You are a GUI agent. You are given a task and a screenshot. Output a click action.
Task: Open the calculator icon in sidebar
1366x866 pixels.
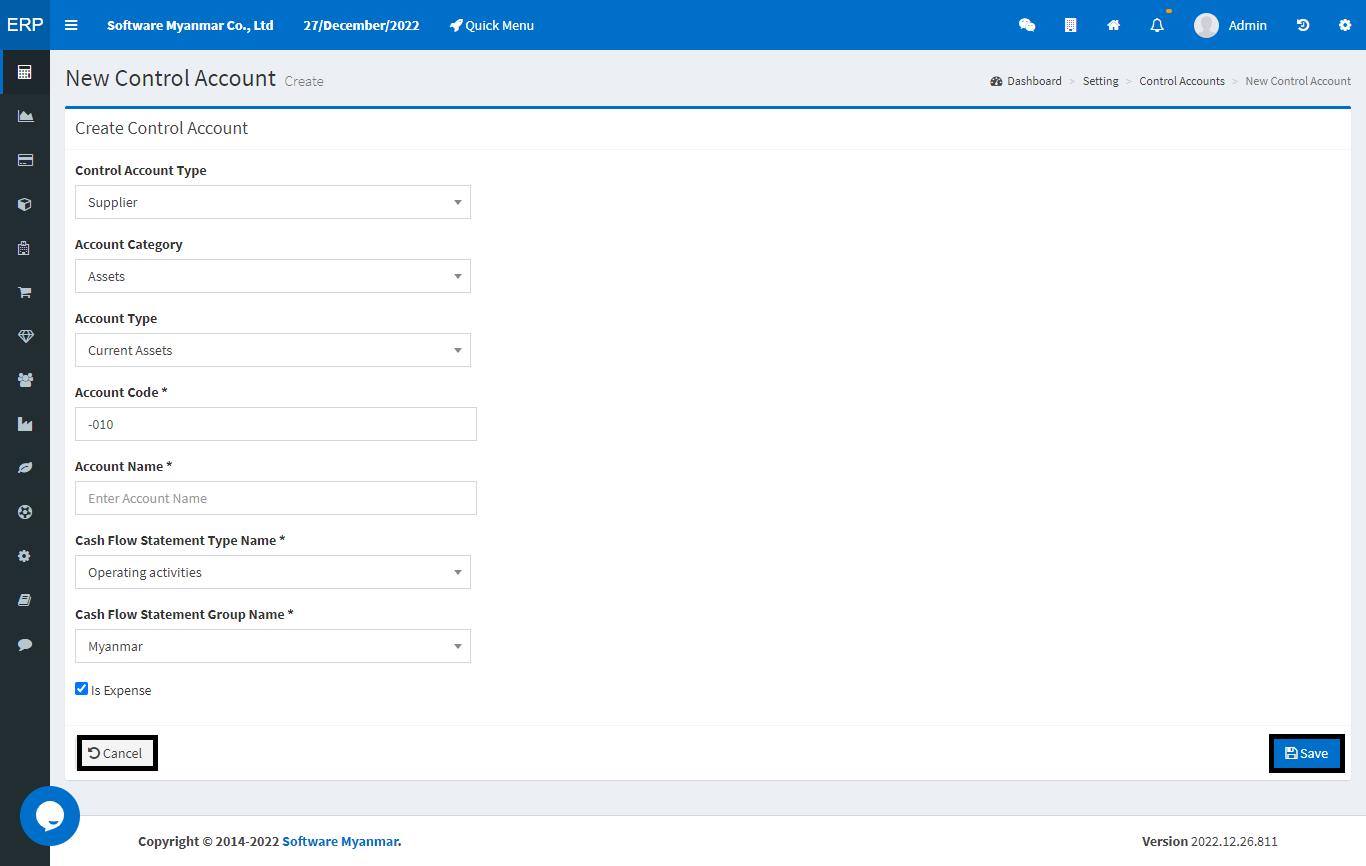[x=25, y=72]
